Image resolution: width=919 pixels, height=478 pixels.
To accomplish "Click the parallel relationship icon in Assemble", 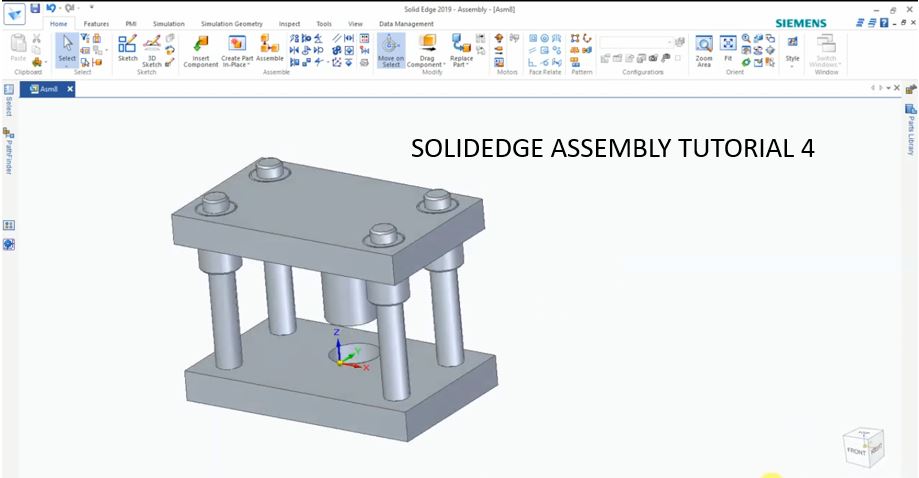I will point(336,38).
